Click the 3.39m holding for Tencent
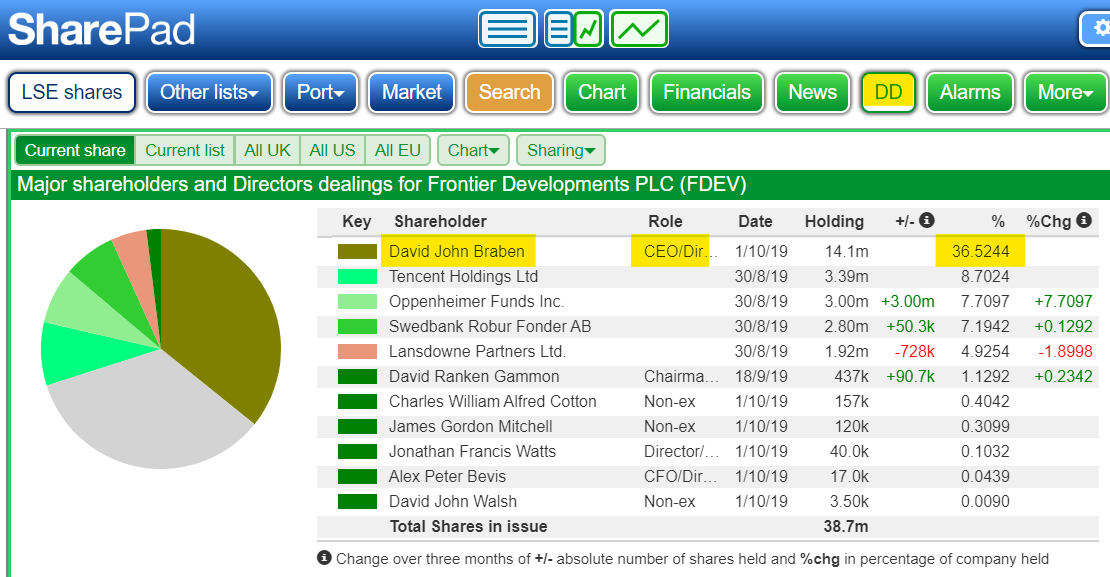Viewport: 1110px width, 577px height. (x=846, y=276)
